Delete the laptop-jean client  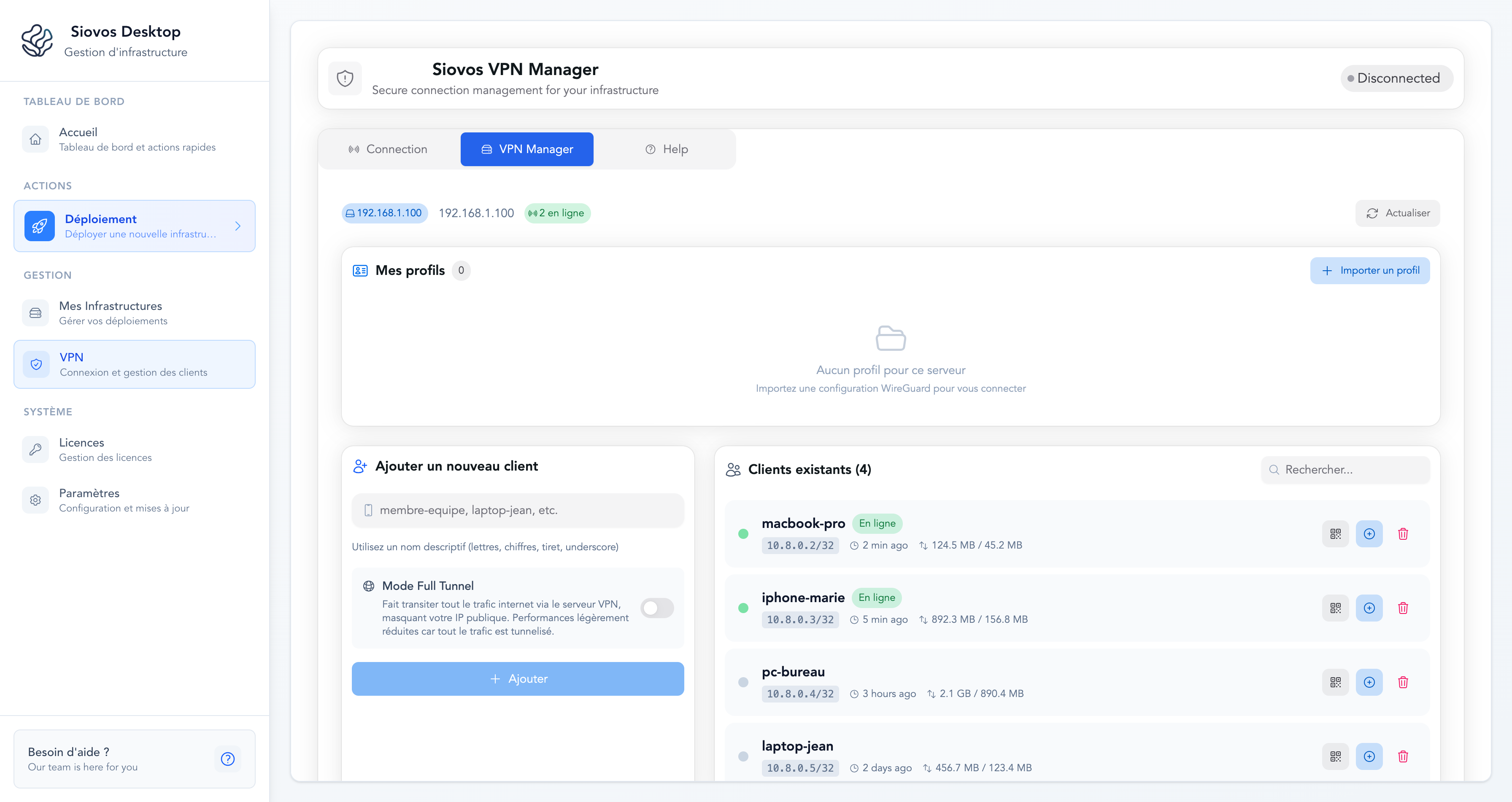pyautogui.click(x=1403, y=756)
